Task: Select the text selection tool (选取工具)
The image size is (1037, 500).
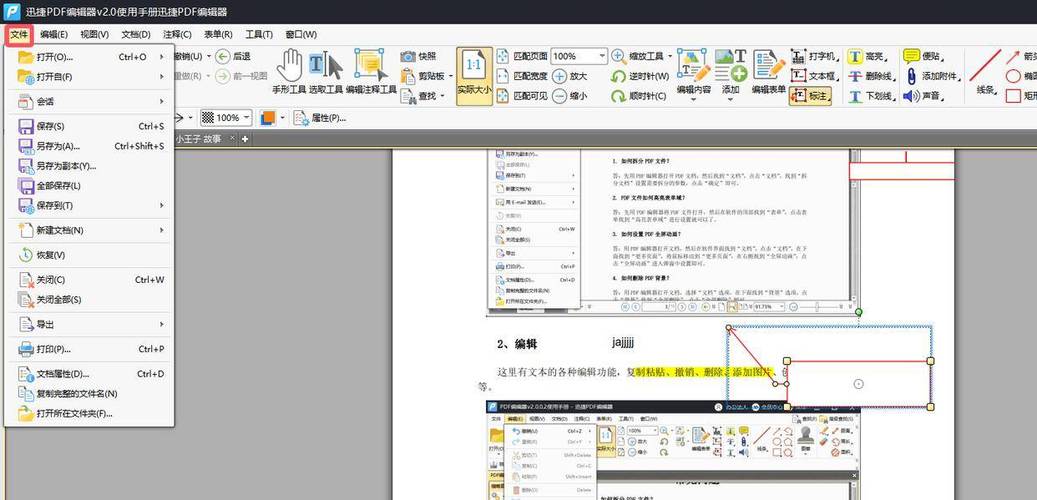Action: (x=326, y=73)
